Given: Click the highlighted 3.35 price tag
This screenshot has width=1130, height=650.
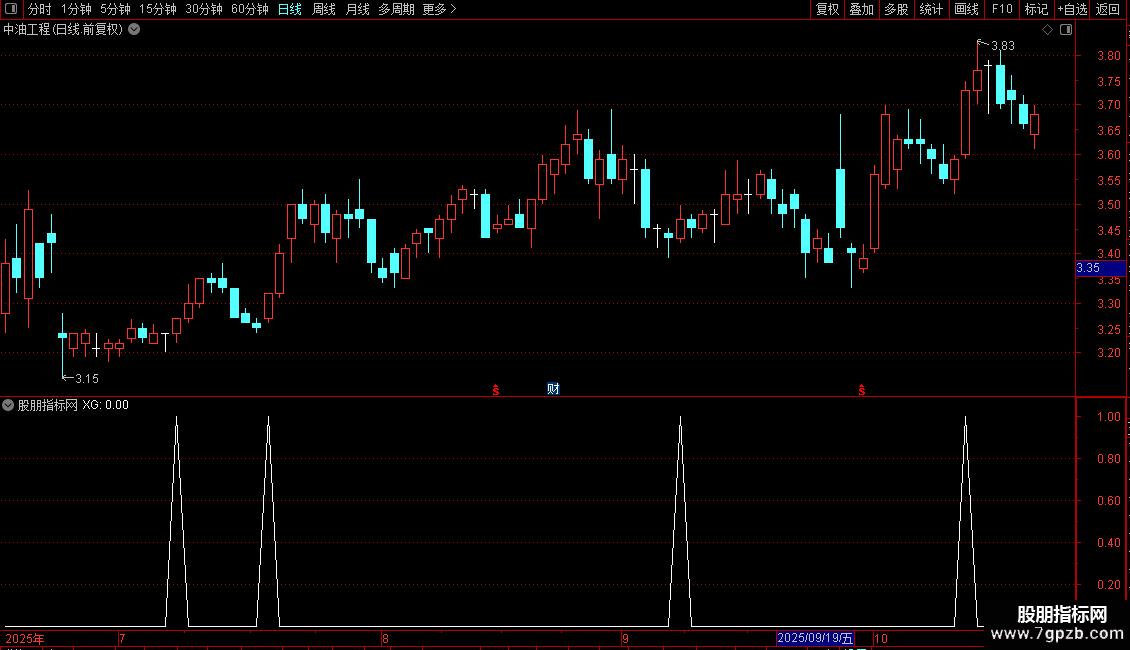Looking at the screenshot, I should pos(1100,268).
